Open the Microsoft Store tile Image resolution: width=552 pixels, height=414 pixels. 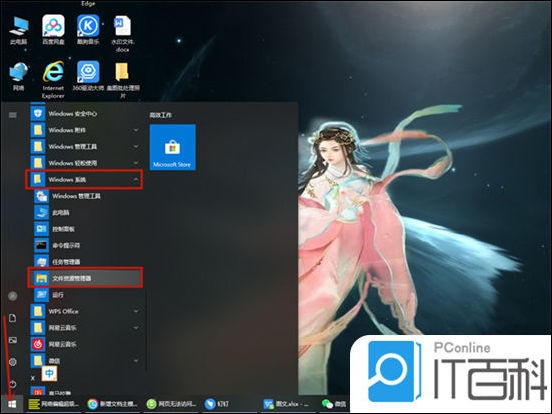(x=172, y=147)
